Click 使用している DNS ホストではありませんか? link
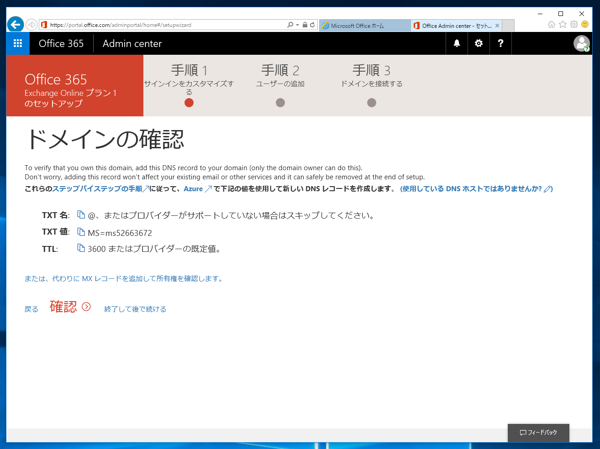 [476, 189]
